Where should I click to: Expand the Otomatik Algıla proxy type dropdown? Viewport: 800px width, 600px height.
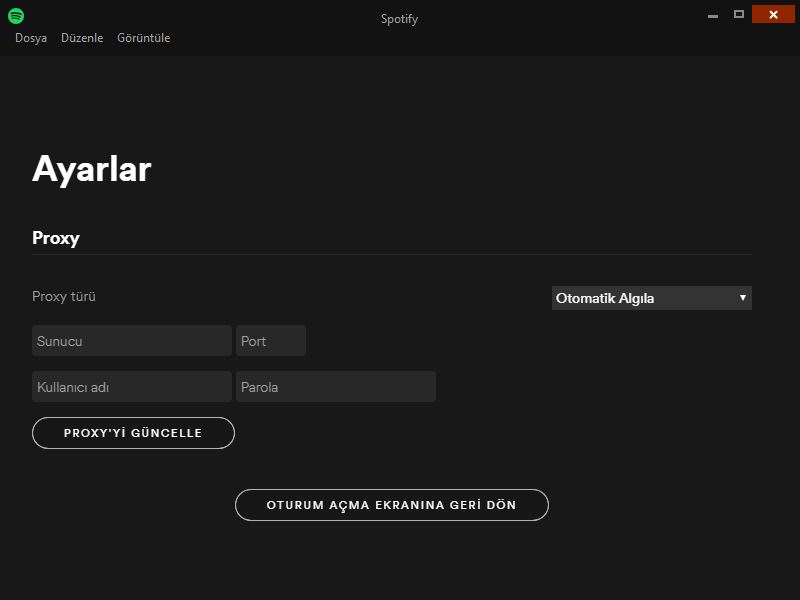(x=652, y=298)
